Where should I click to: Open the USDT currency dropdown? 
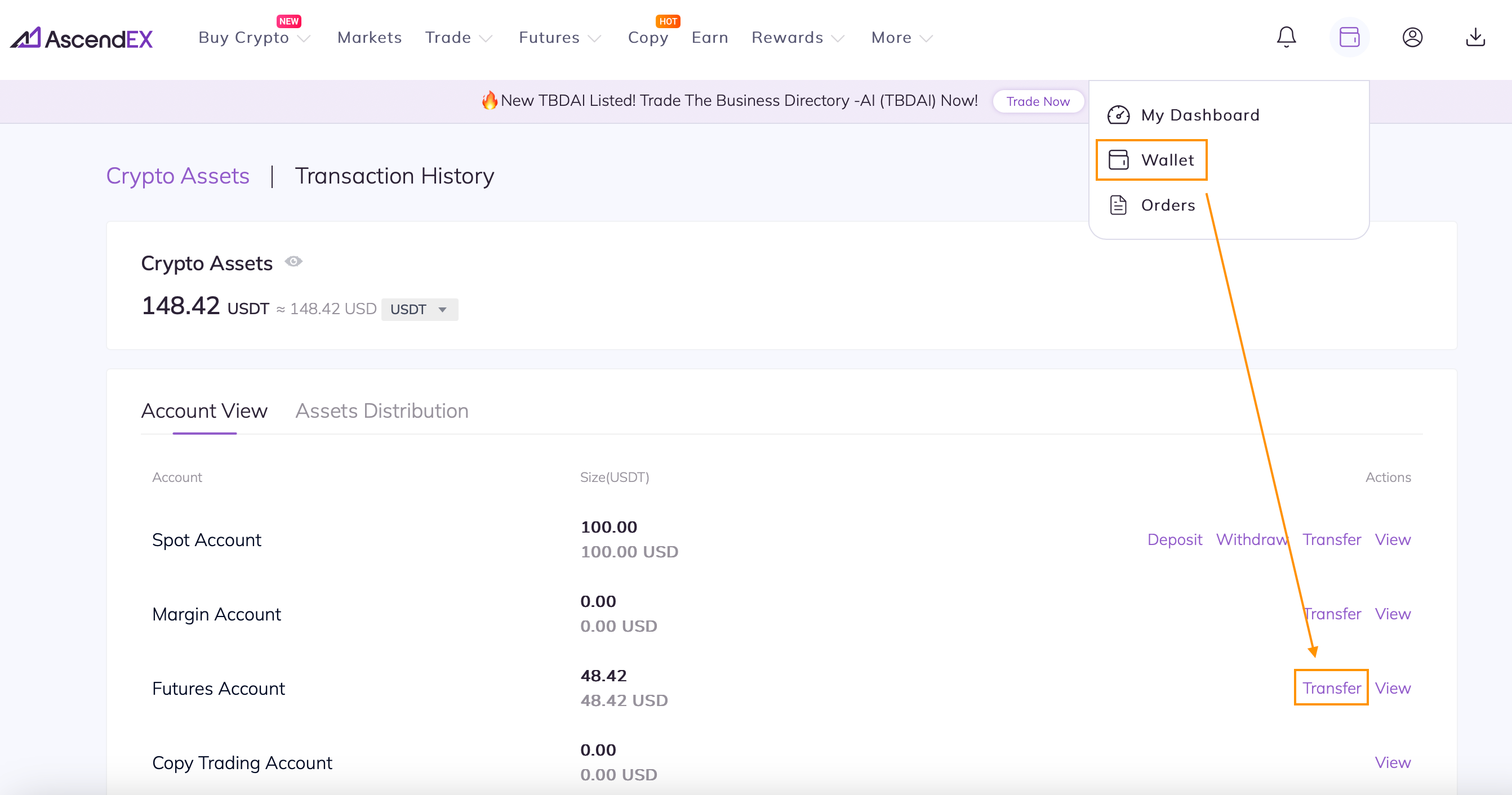click(x=419, y=309)
